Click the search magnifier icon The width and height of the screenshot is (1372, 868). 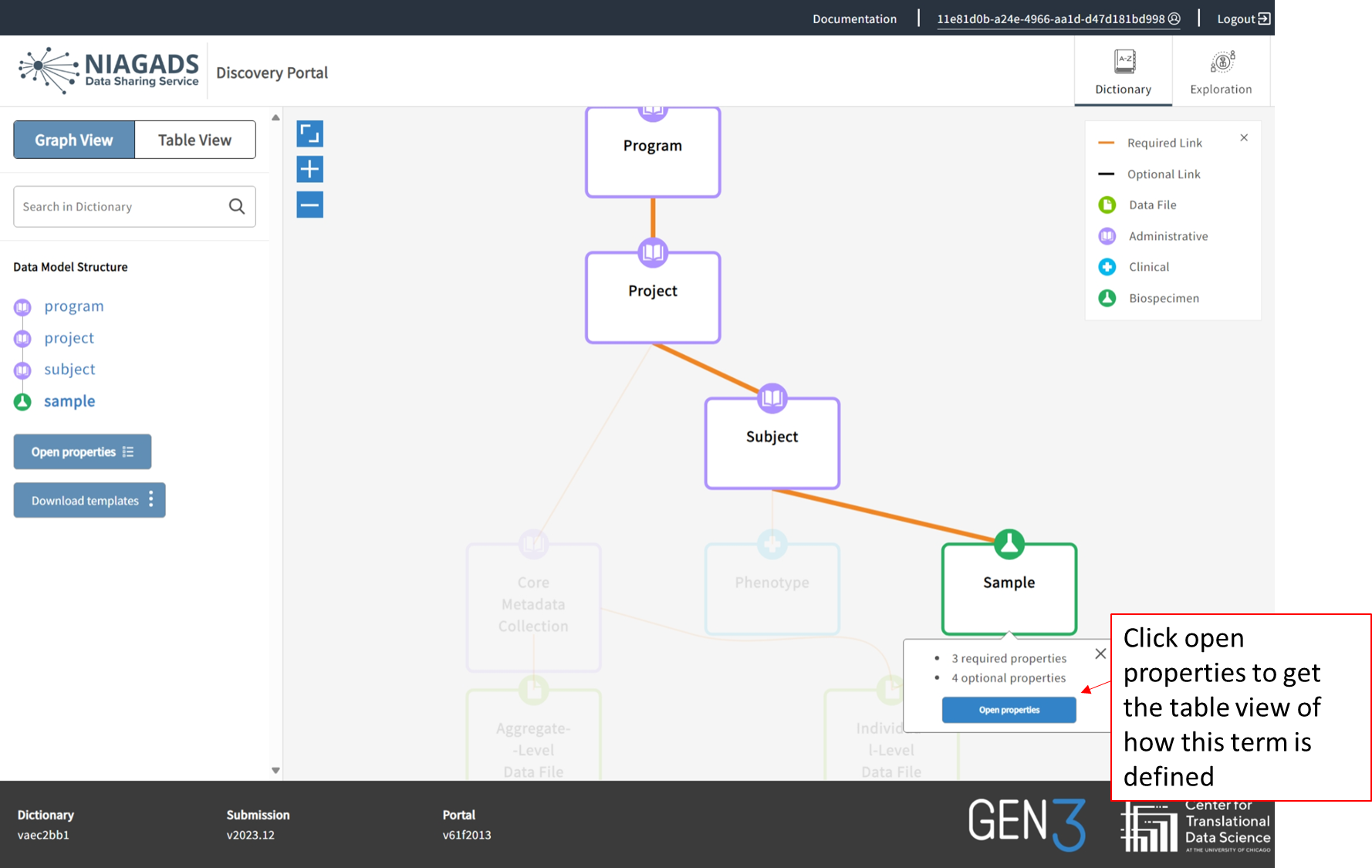[x=237, y=206]
